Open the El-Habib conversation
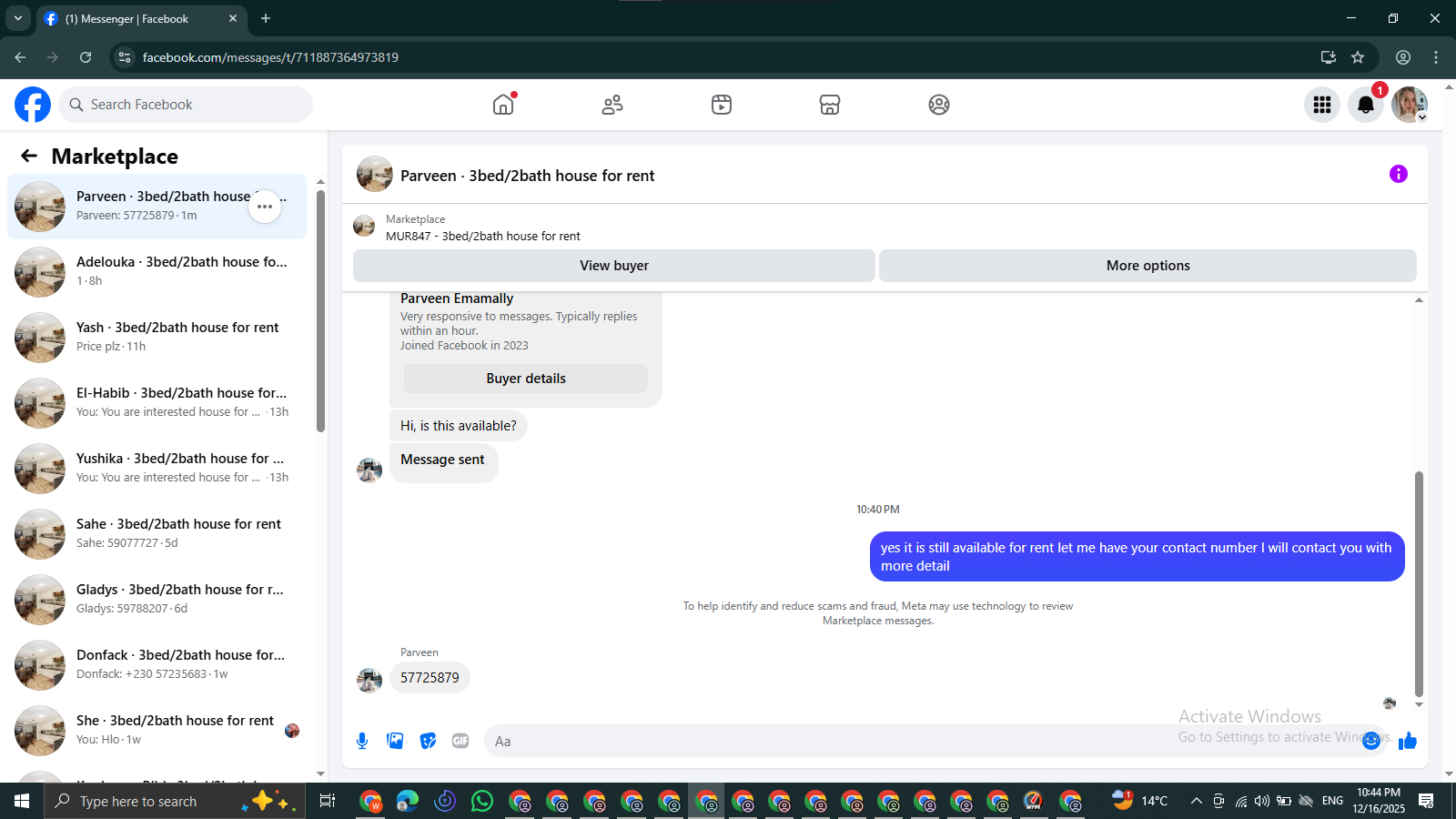 pos(157,403)
